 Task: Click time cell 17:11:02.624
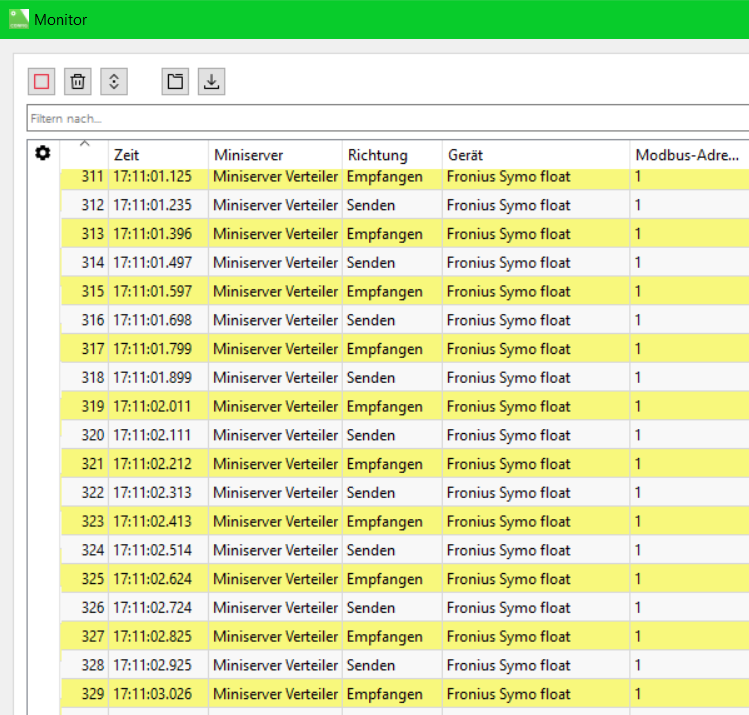pos(152,579)
